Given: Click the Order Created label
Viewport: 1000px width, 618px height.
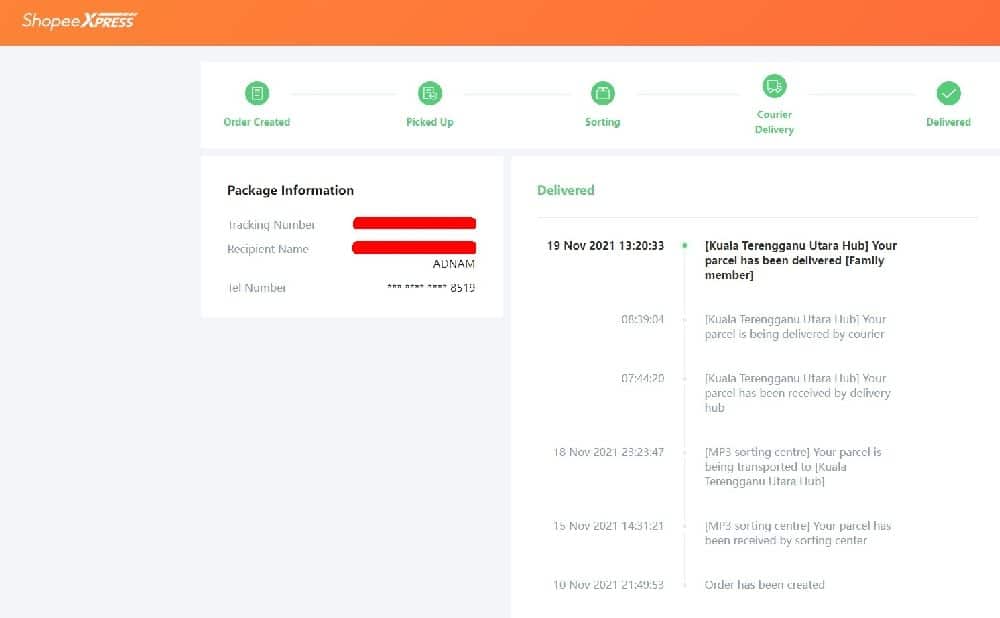Looking at the screenshot, I should click(257, 122).
